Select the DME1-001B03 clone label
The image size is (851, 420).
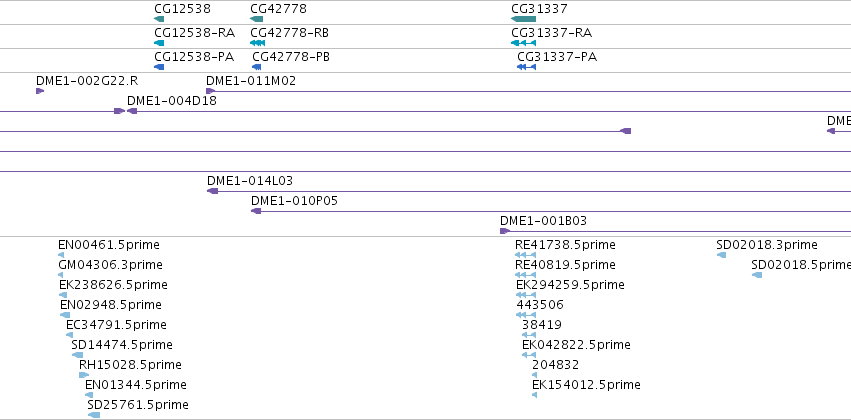pos(543,221)
